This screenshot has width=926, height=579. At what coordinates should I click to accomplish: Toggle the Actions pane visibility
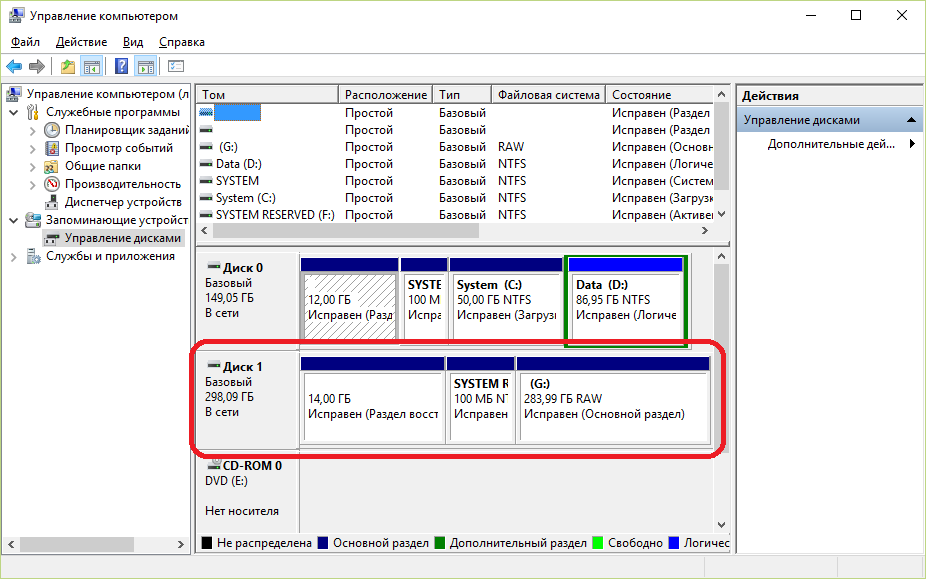146,67
